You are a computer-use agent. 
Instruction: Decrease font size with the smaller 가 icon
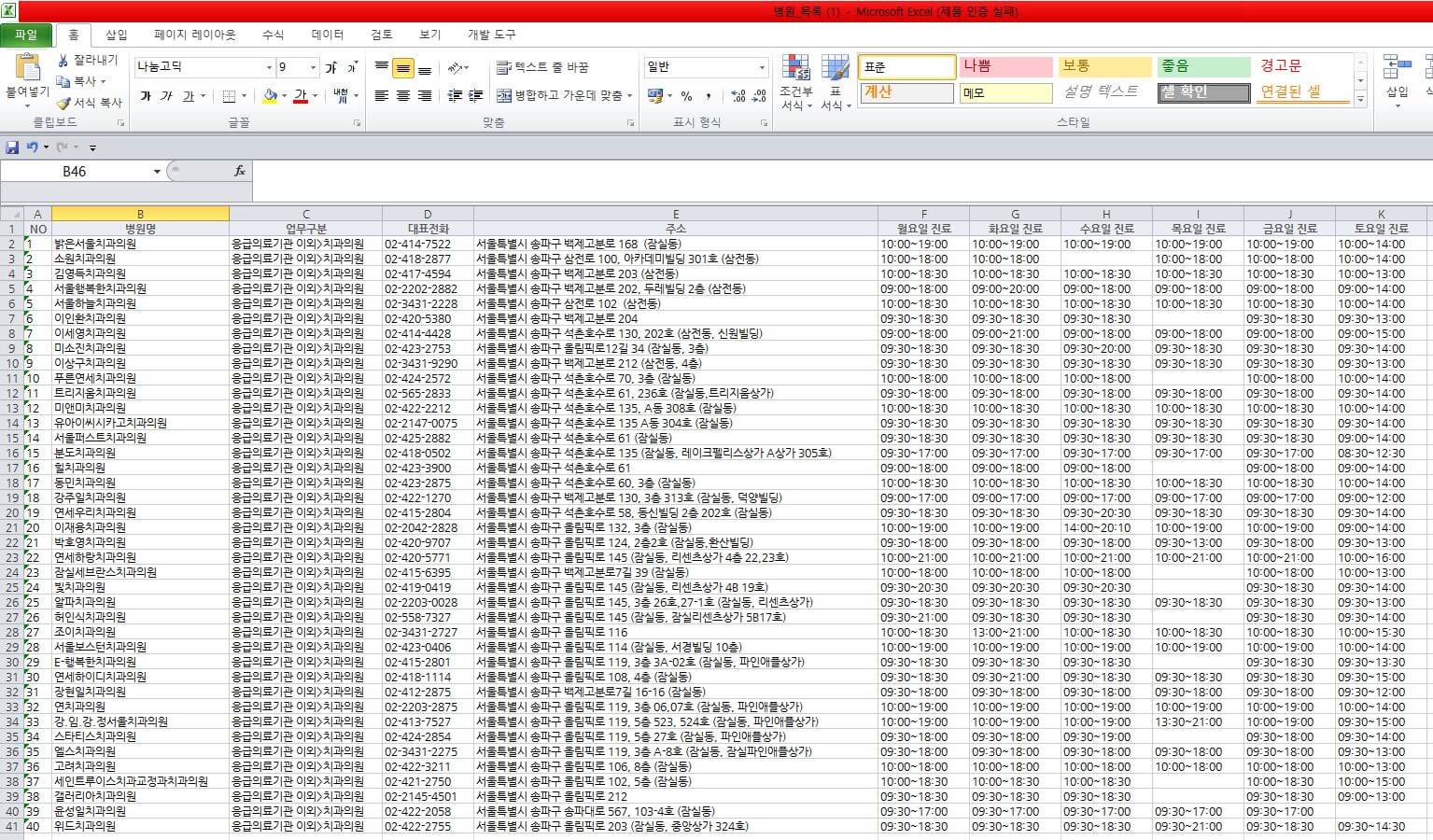pos(352,67)
